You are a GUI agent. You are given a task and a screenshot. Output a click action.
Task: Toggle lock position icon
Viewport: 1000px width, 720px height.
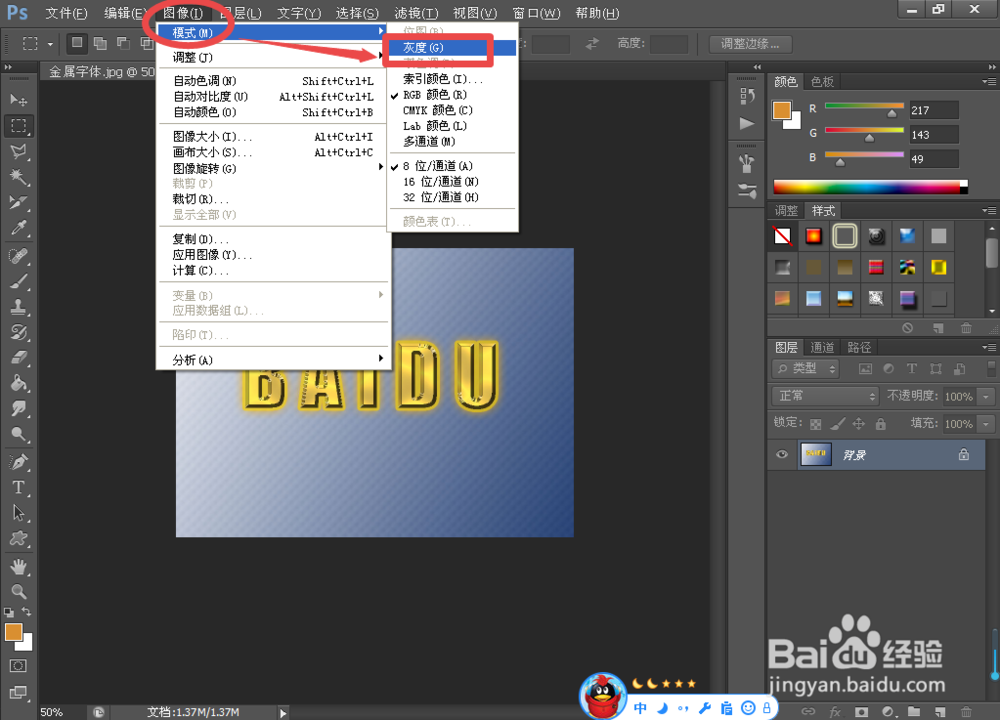[x=859, y=423]
